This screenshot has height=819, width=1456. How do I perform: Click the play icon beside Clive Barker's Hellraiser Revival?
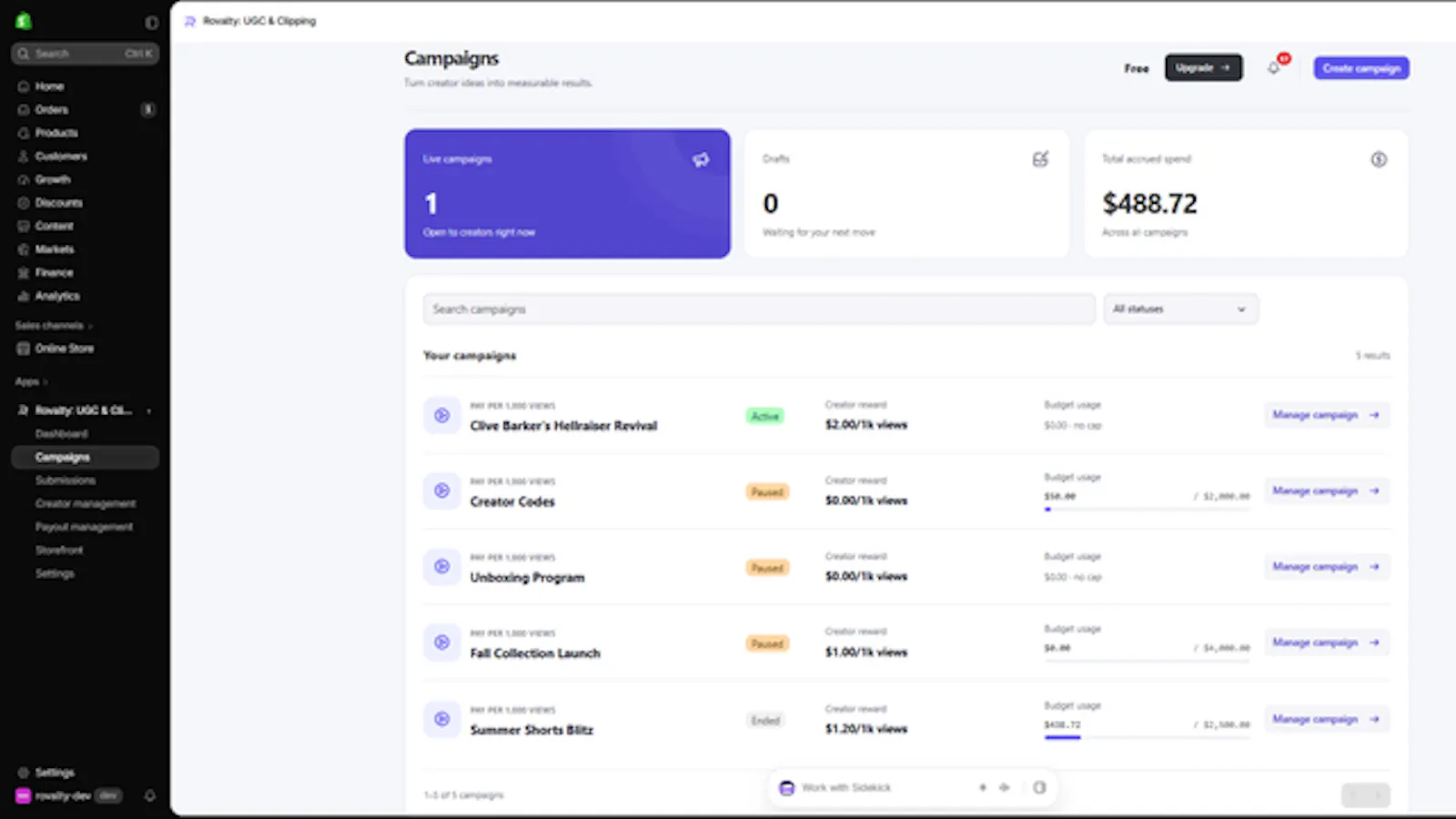(x=441, y=416)
